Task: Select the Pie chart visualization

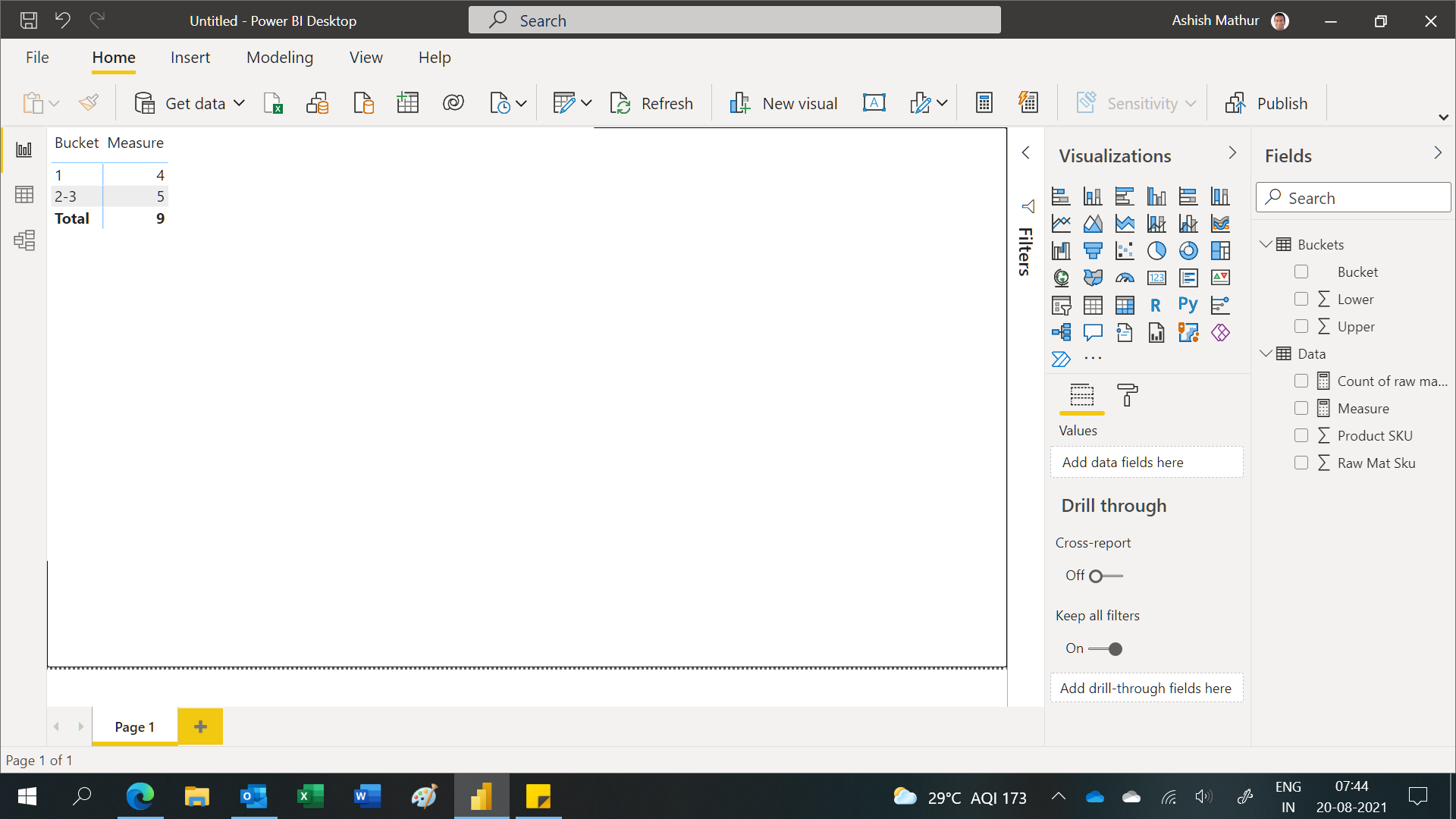Action: (x=1156, y=250)
